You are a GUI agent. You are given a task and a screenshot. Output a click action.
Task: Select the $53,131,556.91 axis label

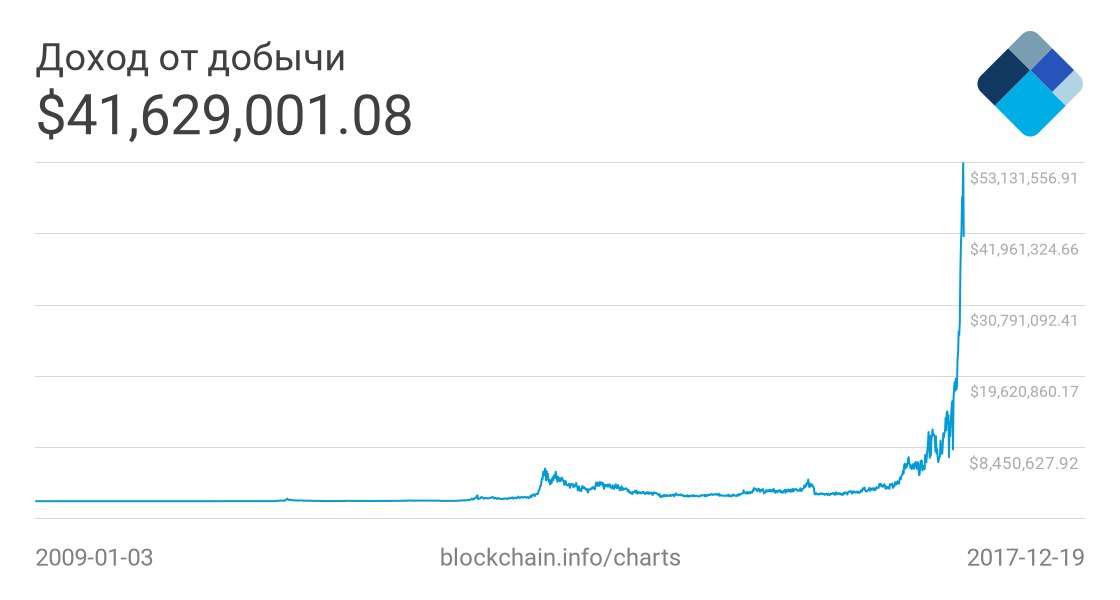point(1023,178)
